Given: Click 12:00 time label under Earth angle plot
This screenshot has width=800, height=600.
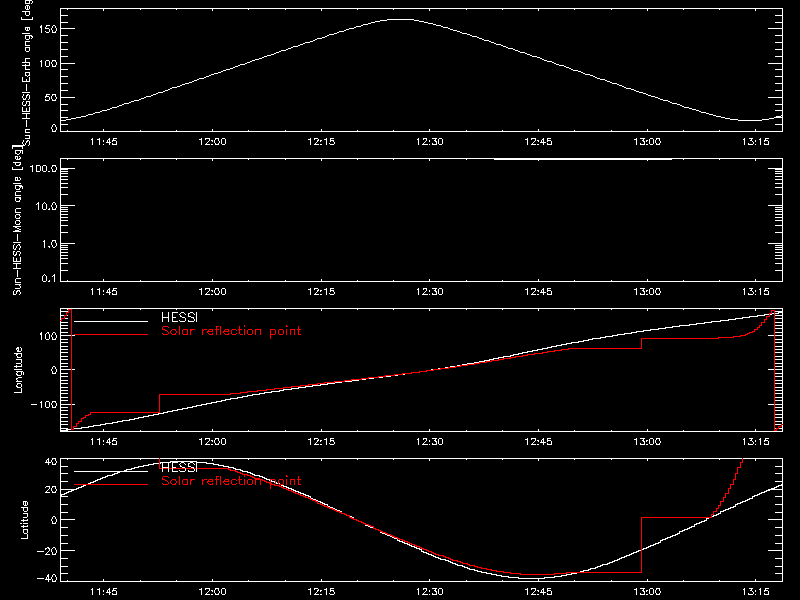Looking at the screenshot, I should [212, 142].
